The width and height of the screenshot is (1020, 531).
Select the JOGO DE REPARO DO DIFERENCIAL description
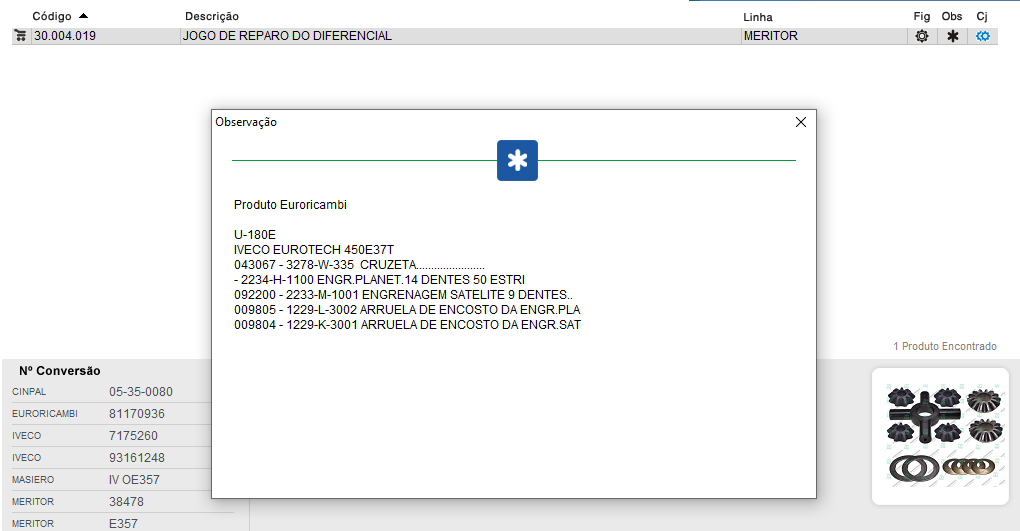pyautogui.click(x=287, y=36)
